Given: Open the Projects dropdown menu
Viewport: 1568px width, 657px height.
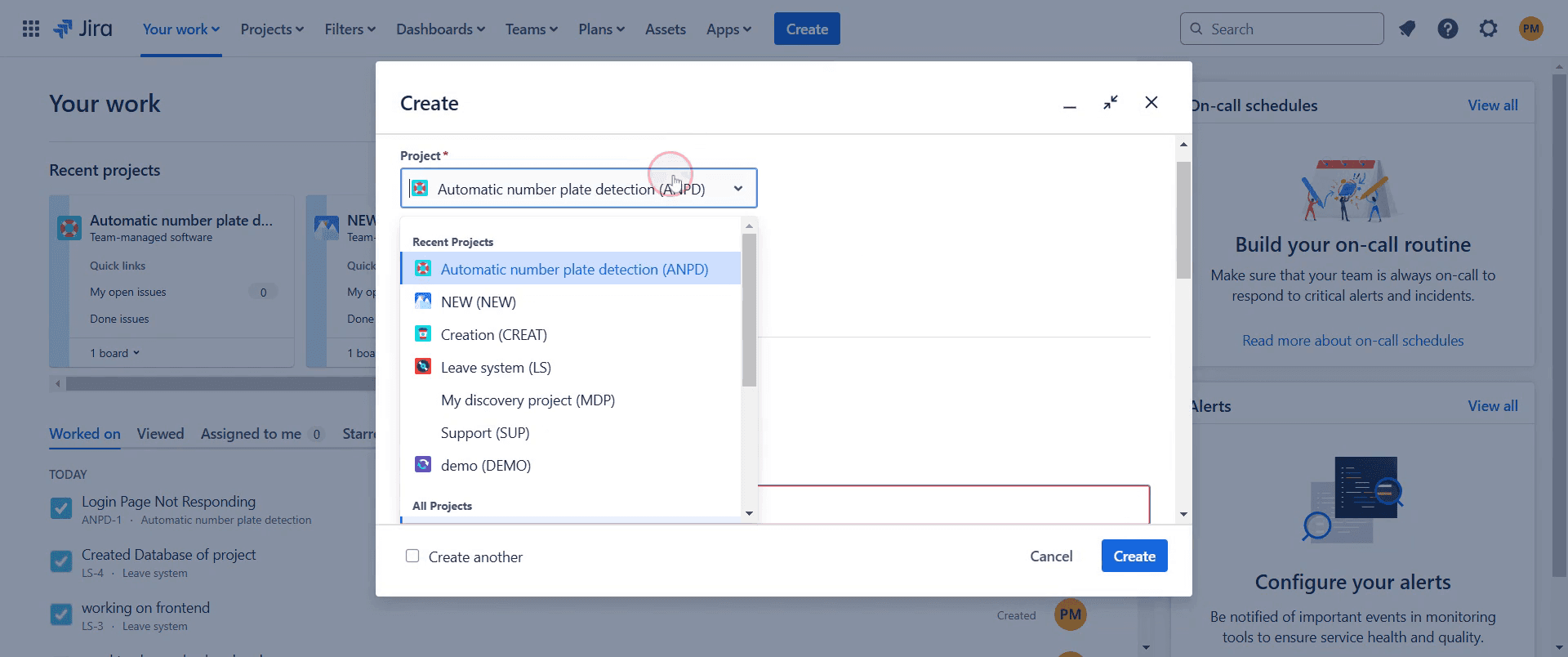Looking at the screenshot, I should tap(272, 29).
